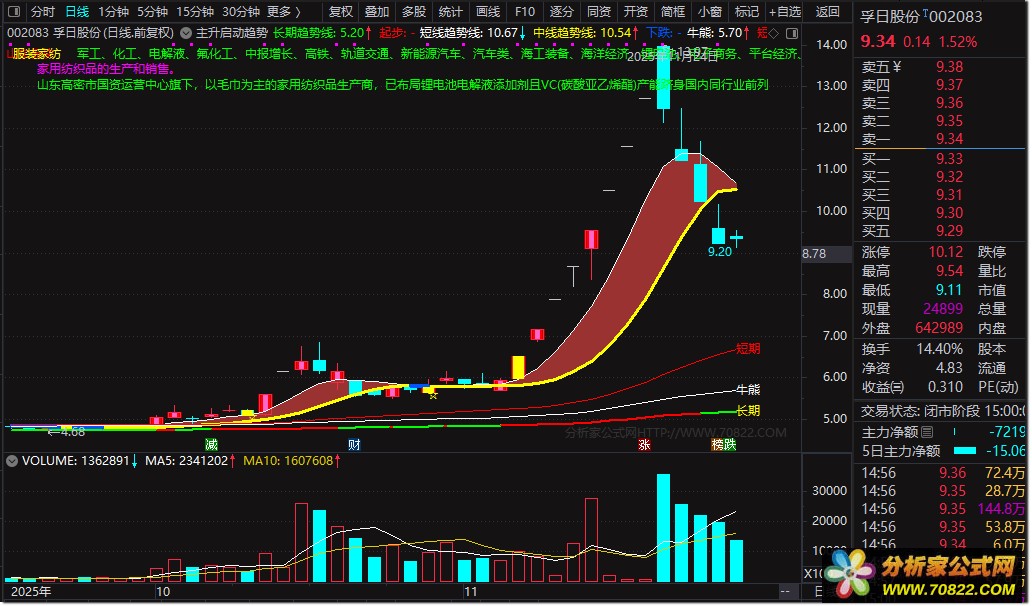Click the -- button at the right end of the date axis
Image resolution: width=1032 pixels, height=606 pixels.
coord(785,591)
